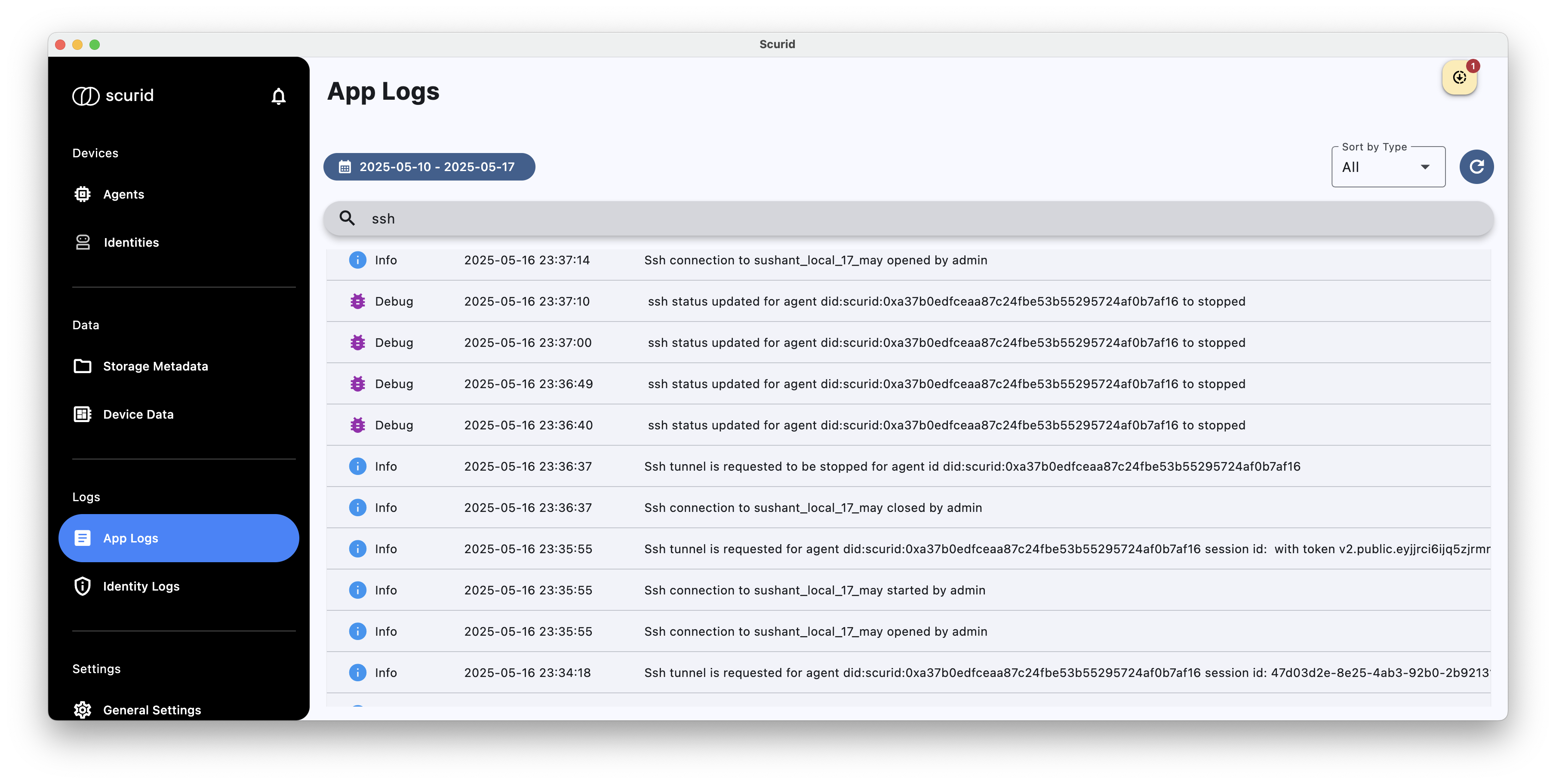Viewport: 1556px width, 784px height.
Task: Click the Ssh tunnel stop request log at 23:36:37
Action: point(908,466)
